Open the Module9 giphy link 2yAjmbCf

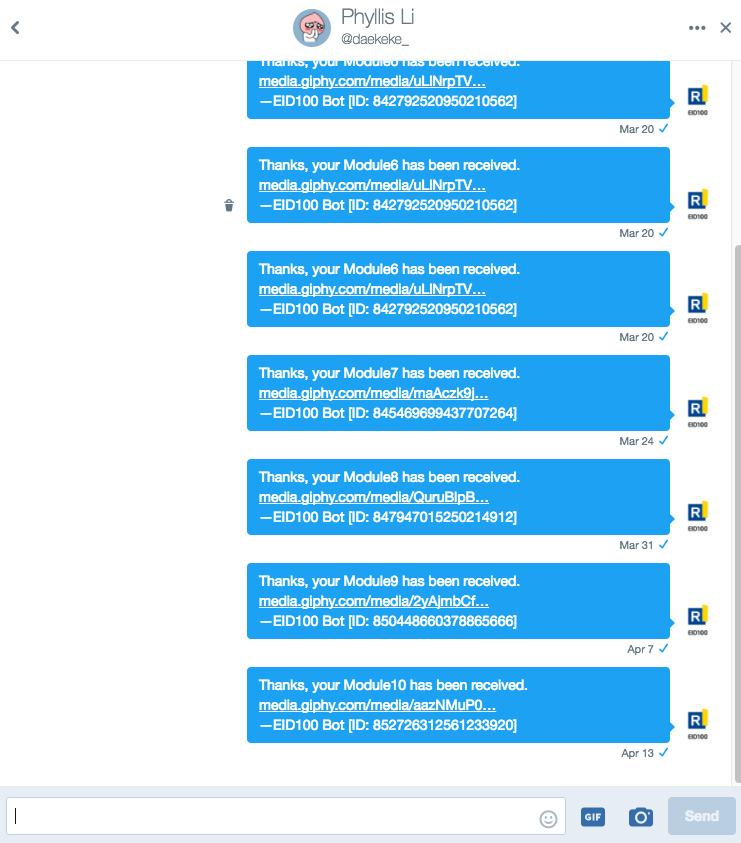tap(374, 601)
